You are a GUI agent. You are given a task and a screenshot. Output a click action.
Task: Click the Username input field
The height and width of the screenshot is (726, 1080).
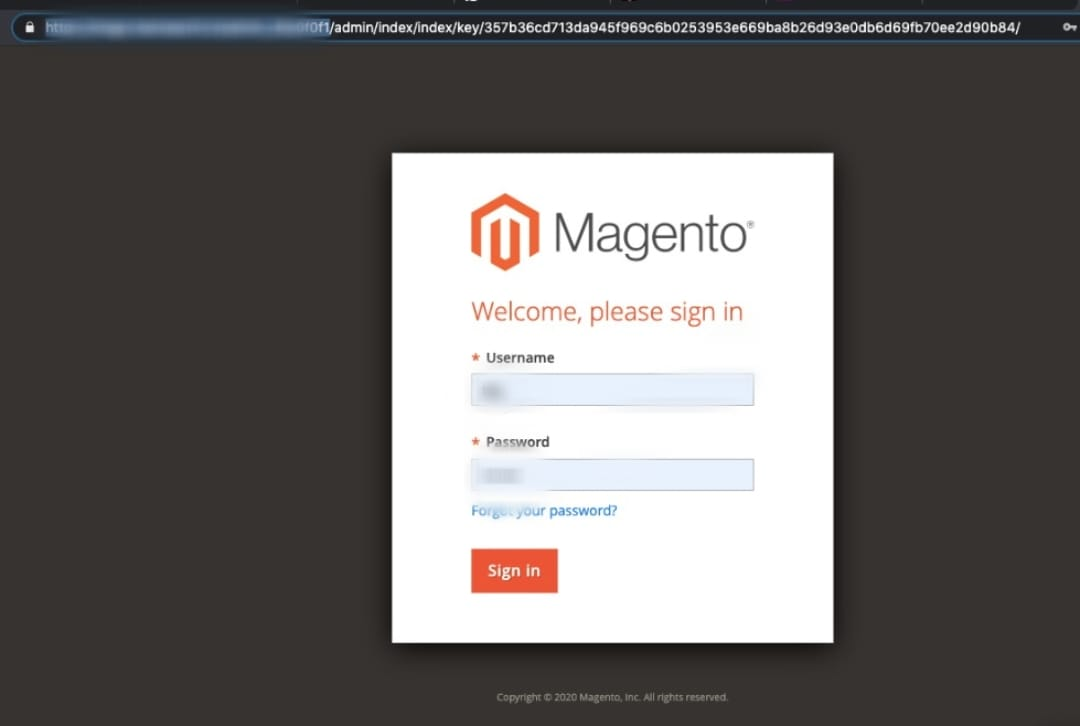pyautogui.click(x=612, y=390)
